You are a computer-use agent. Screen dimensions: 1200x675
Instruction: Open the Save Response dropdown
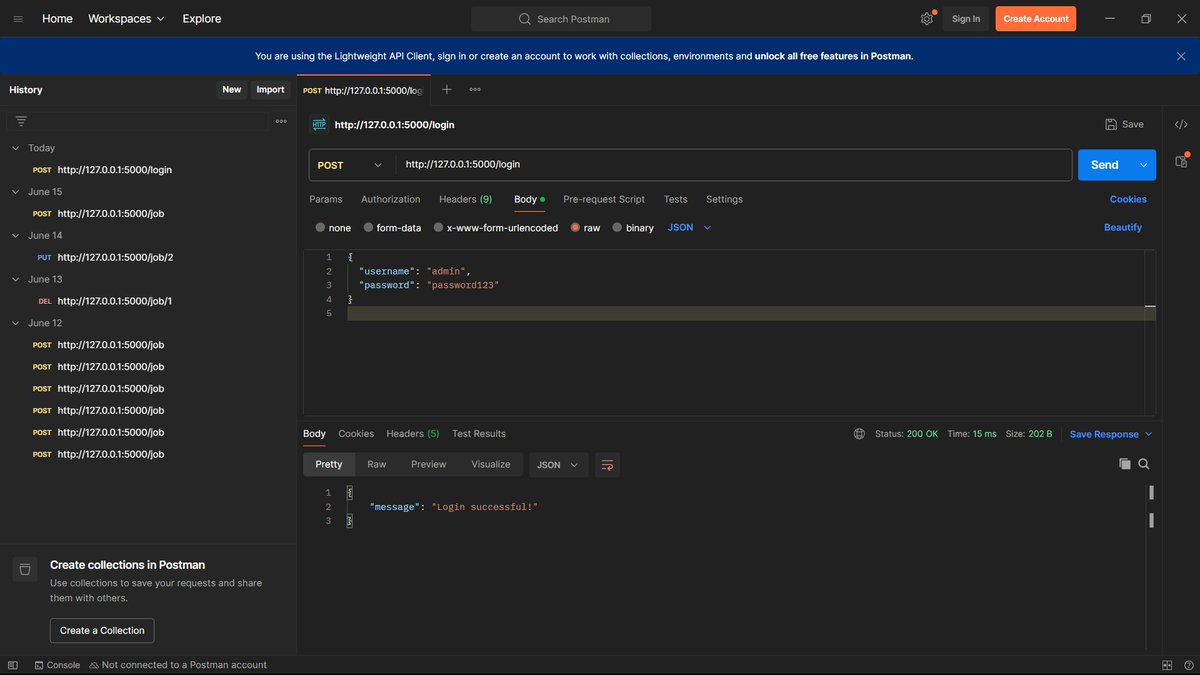(x=1111, y=434)
